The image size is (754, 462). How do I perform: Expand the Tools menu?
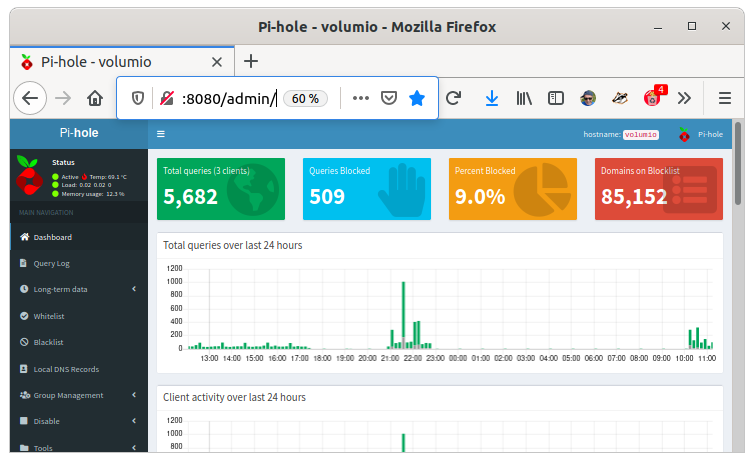pyautogui.click(x=79, y=447)
